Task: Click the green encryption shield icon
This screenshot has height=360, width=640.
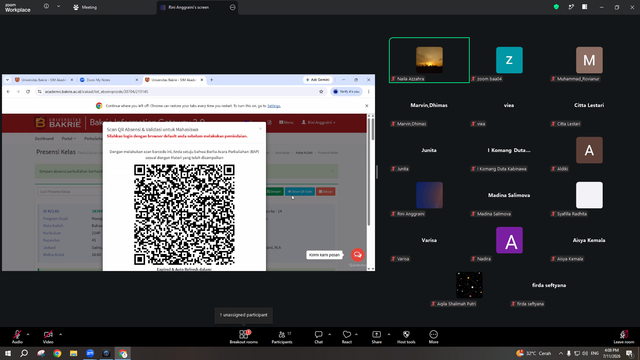Action: [556, 7]
